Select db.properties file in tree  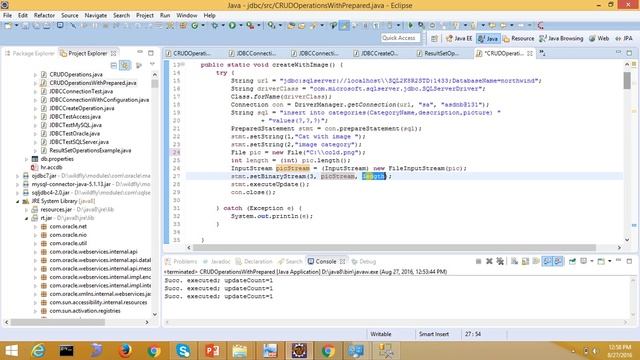coord(57,159)
